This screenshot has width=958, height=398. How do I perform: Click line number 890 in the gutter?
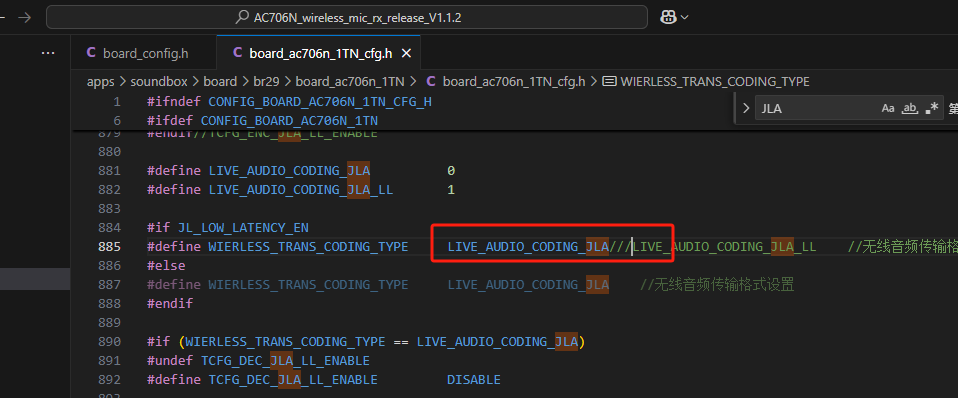109,342
